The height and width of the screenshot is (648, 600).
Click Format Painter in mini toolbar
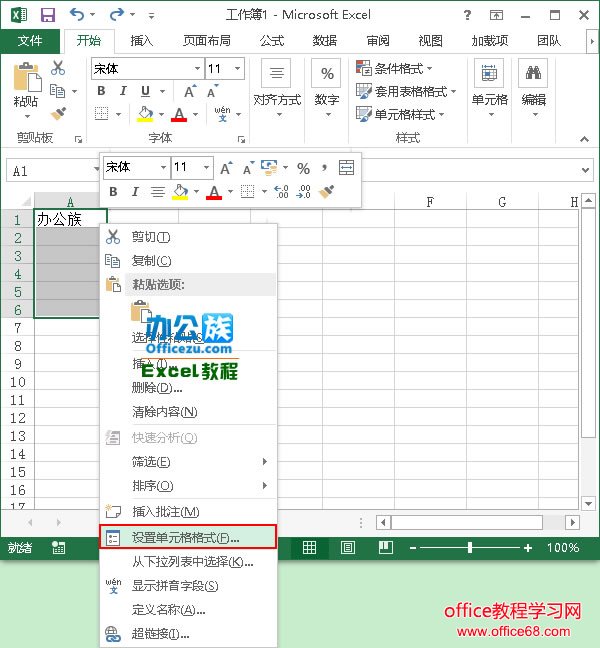point(326,192)
